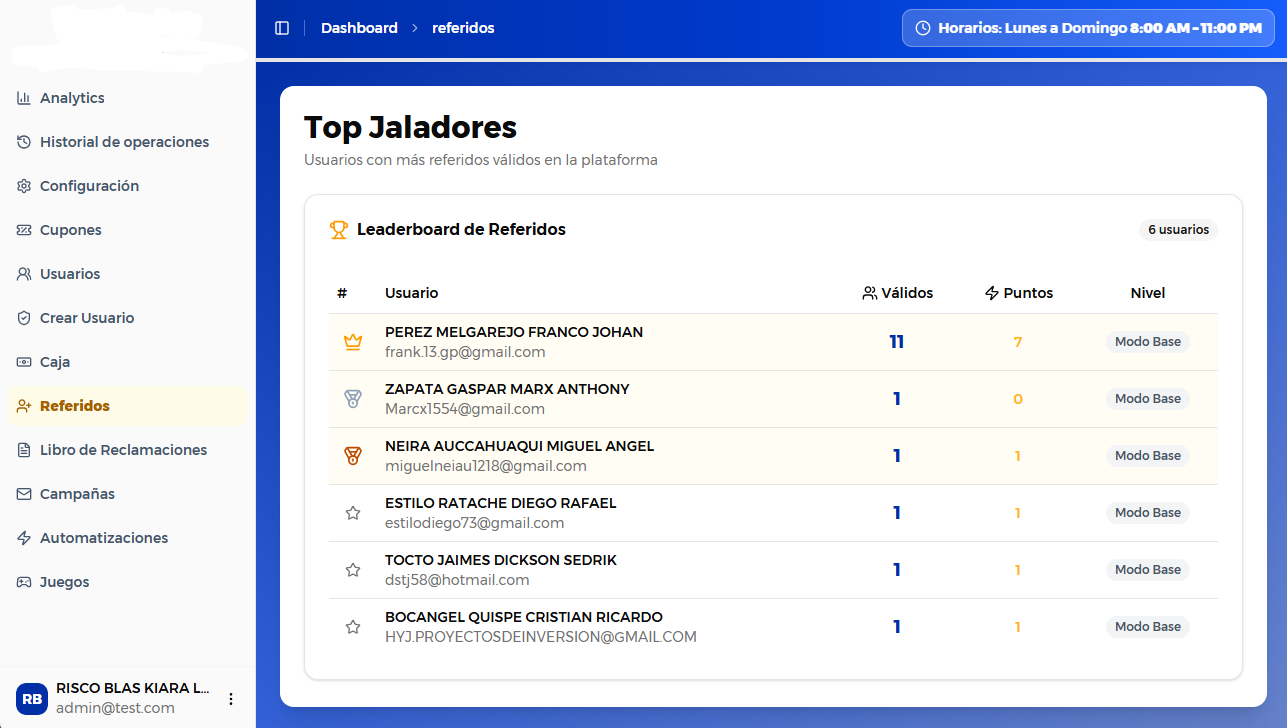Click the Usuarios people icon
The width and height of the screenshot is (1287, 728).
pos(24,274)
